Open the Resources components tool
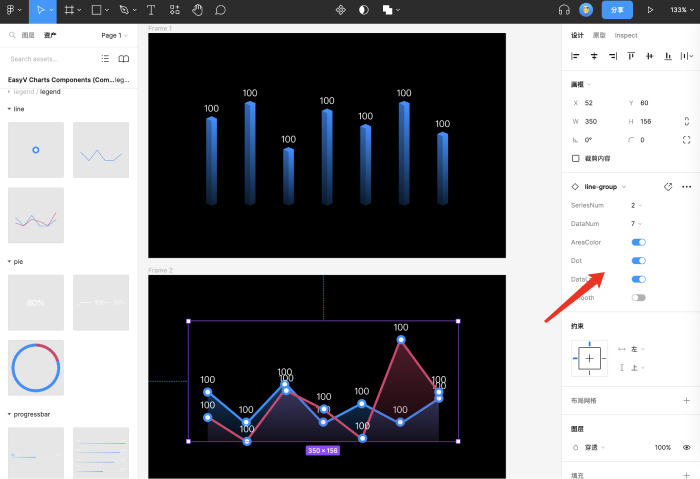 click(x=175, y=10)
